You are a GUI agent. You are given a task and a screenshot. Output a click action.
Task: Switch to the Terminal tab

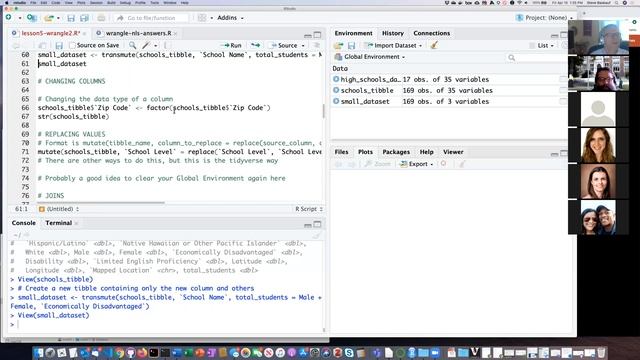(58, 223)
